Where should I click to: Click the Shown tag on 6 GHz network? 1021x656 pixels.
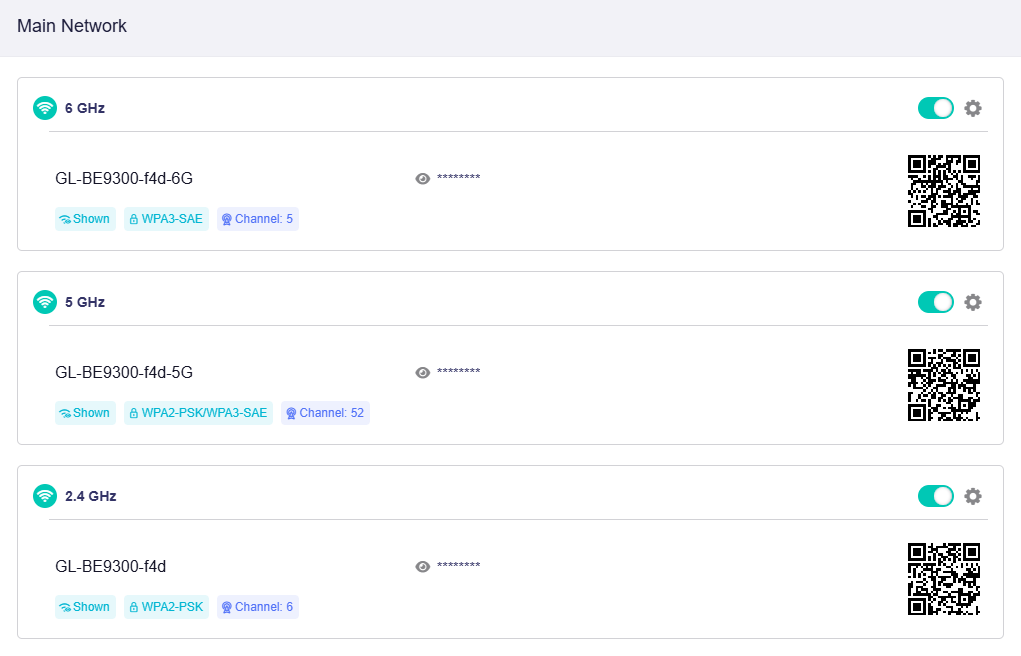85,219
